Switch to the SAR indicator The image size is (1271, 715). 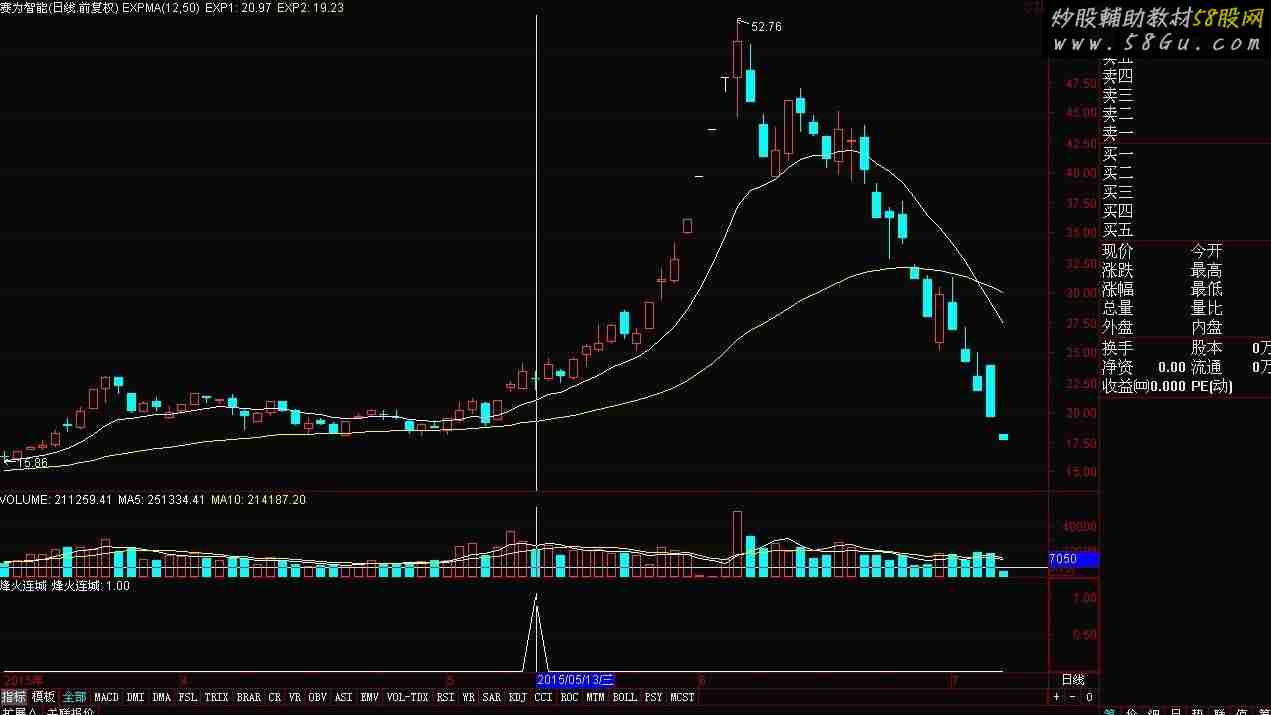pos(492,697)
